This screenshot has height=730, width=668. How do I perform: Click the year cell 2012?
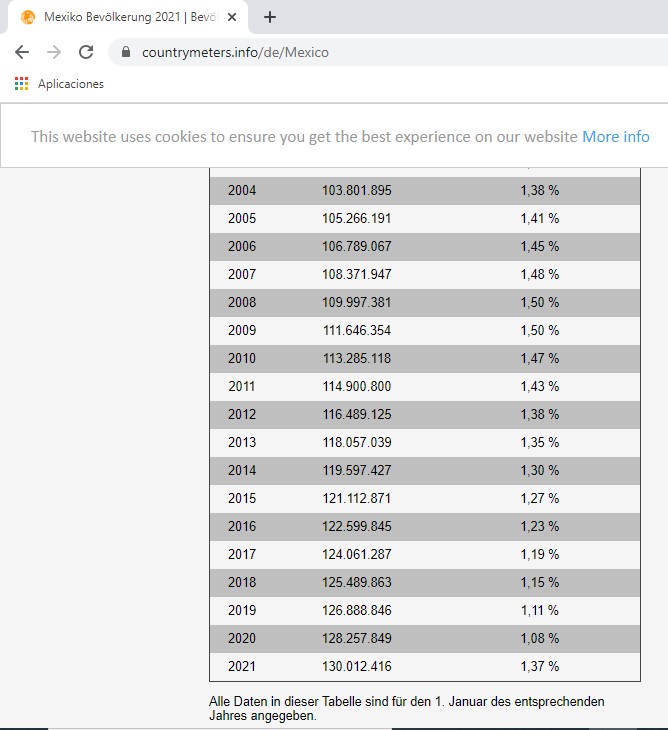click(x=242, y=414)
